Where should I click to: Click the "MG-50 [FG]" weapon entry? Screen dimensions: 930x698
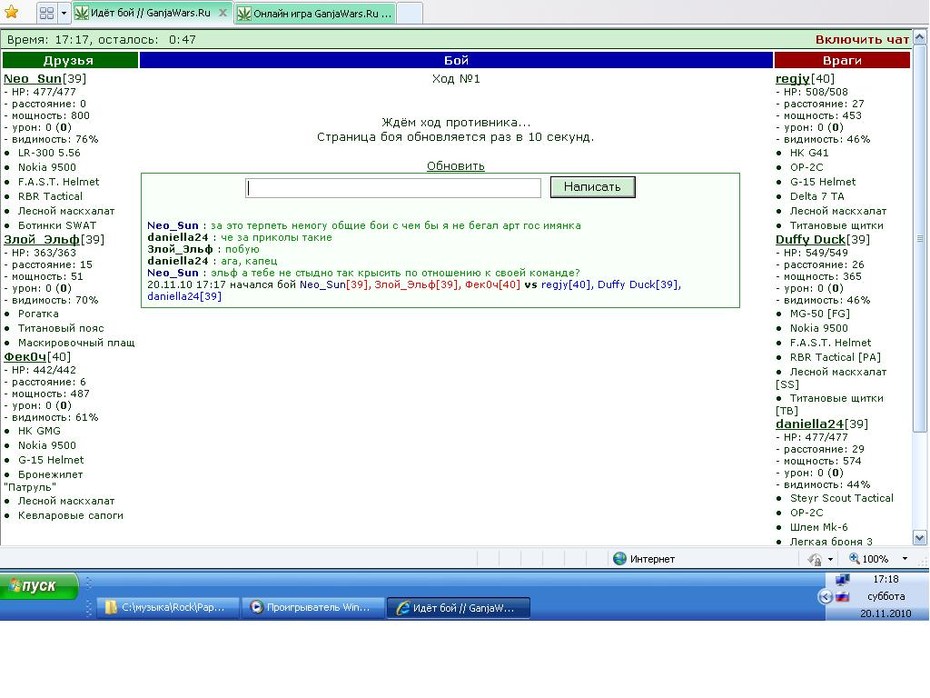(x=820, y=314)
